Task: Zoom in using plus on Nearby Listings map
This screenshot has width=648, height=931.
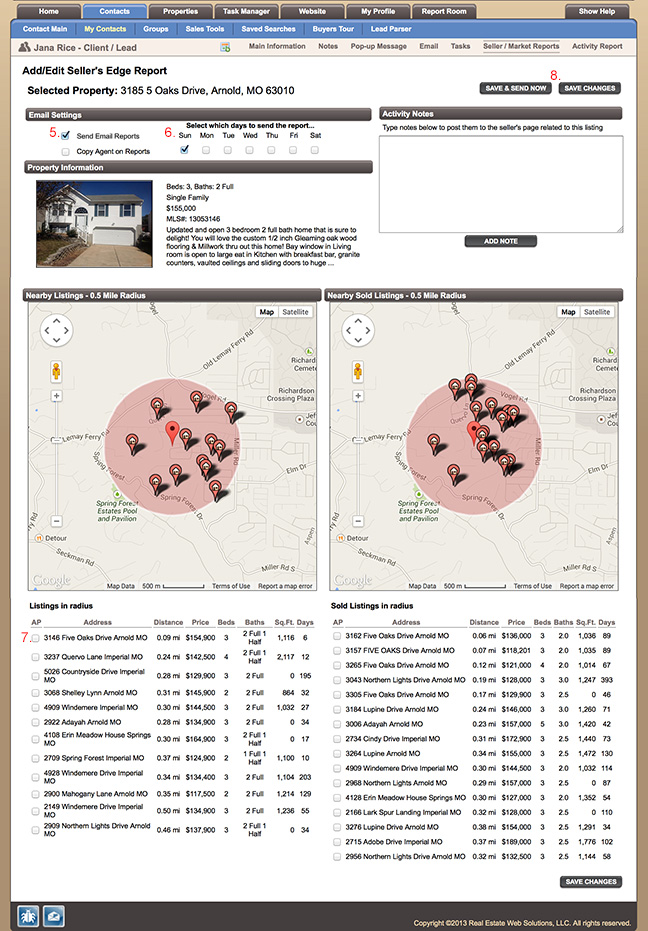Action: click(x=56, y=396)
